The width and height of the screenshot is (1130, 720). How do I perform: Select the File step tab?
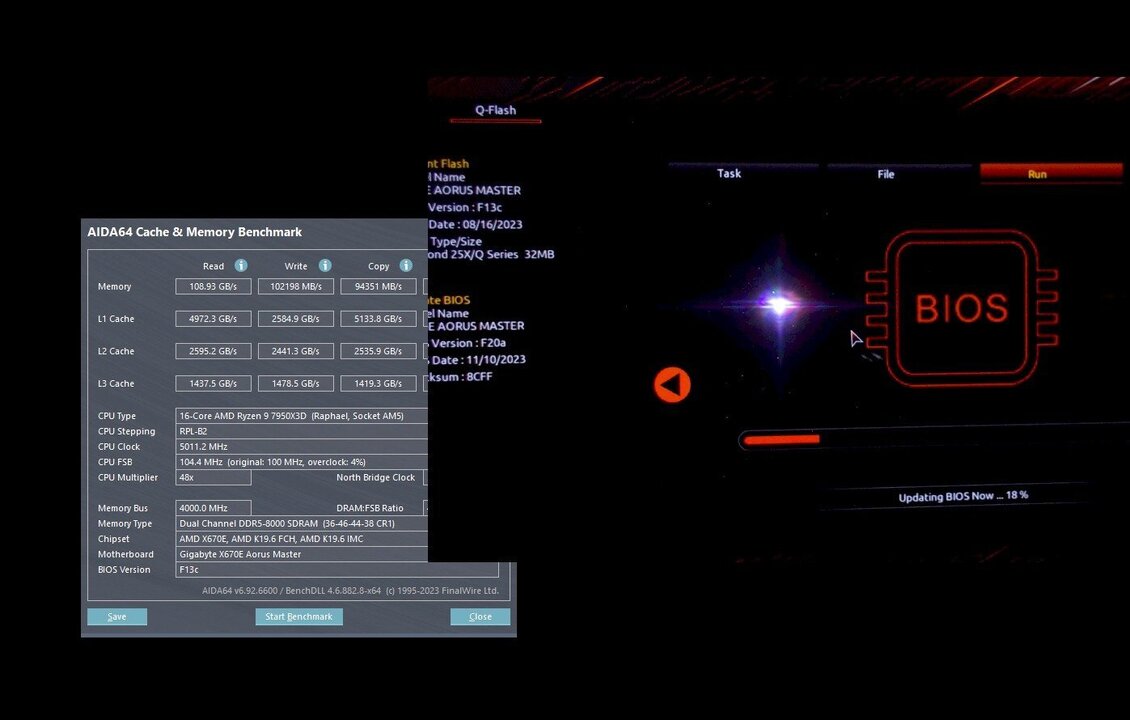[x=885, y=174]
